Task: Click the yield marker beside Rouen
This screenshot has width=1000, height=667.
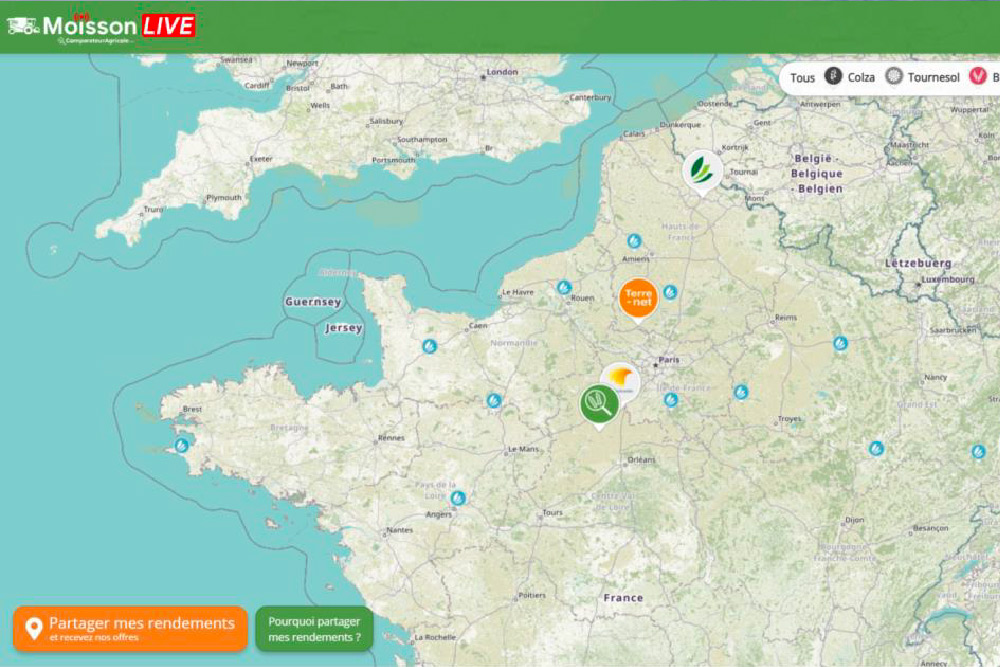Action: [564, 288]
